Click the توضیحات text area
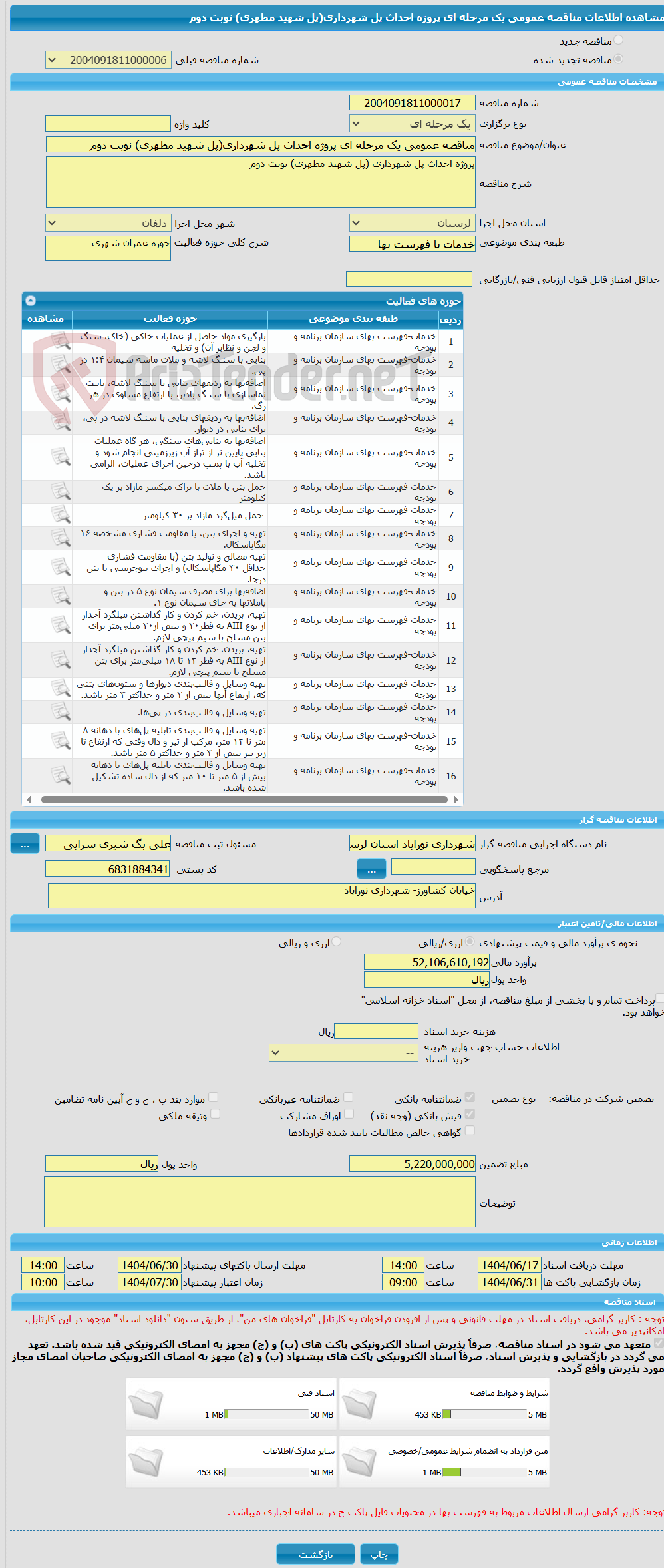 (259, 1201)
